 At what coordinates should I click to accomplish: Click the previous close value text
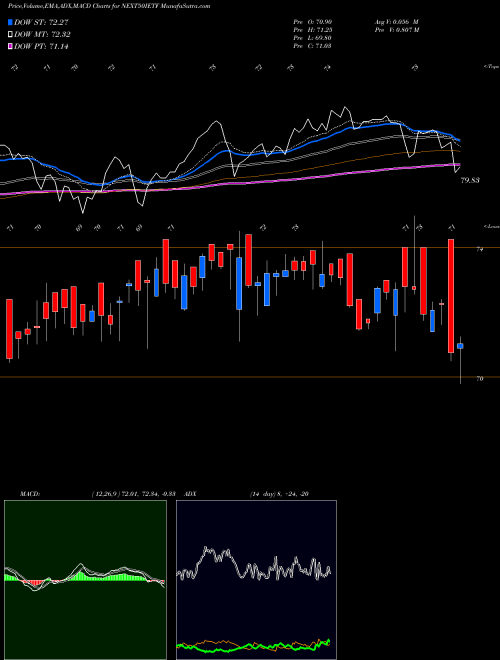tap(312, 46)
